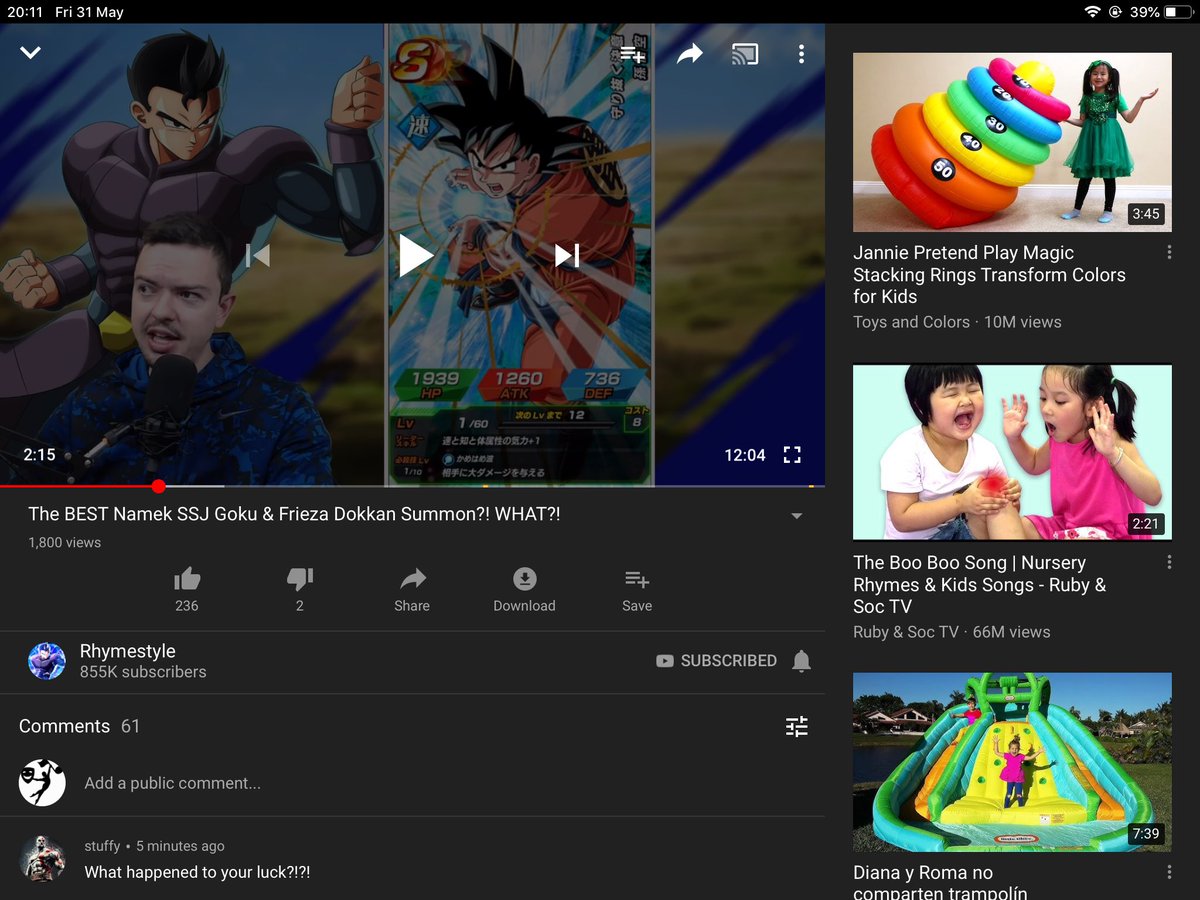Skip to the previous video
1200x900 pixels.
pyautogui.click(x=258, y=256)
